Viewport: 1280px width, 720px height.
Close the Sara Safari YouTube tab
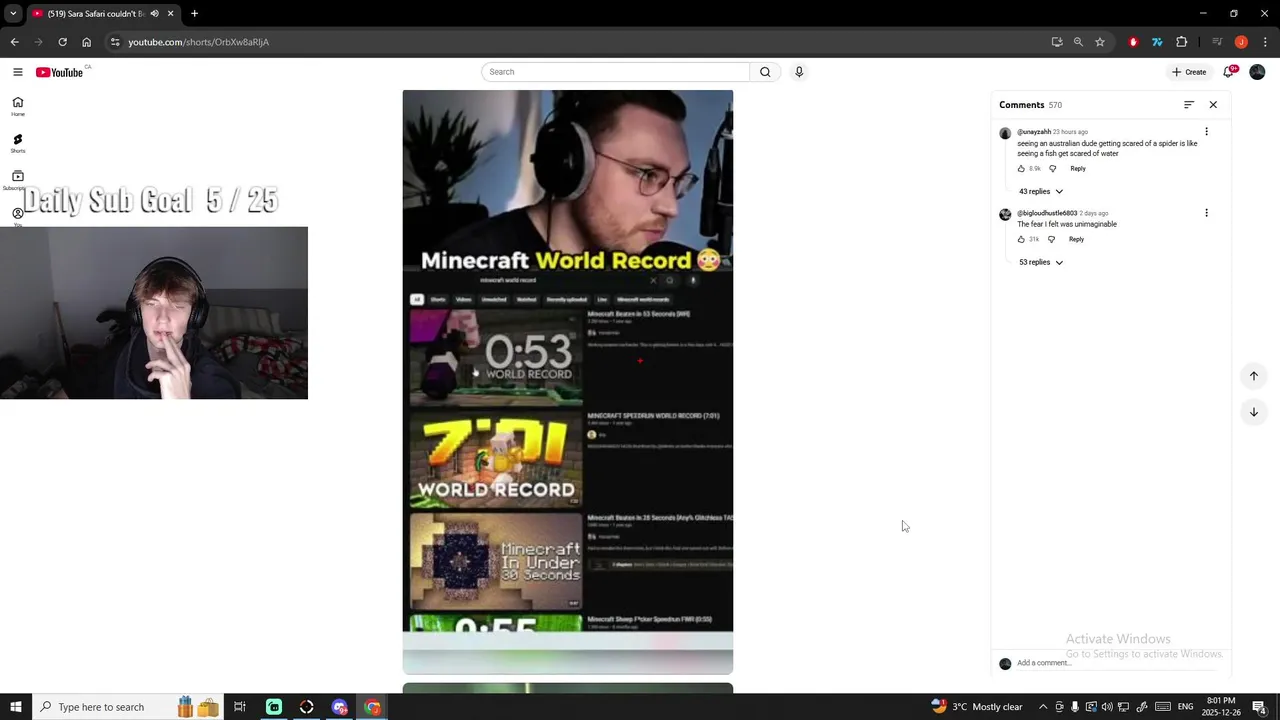170,14
